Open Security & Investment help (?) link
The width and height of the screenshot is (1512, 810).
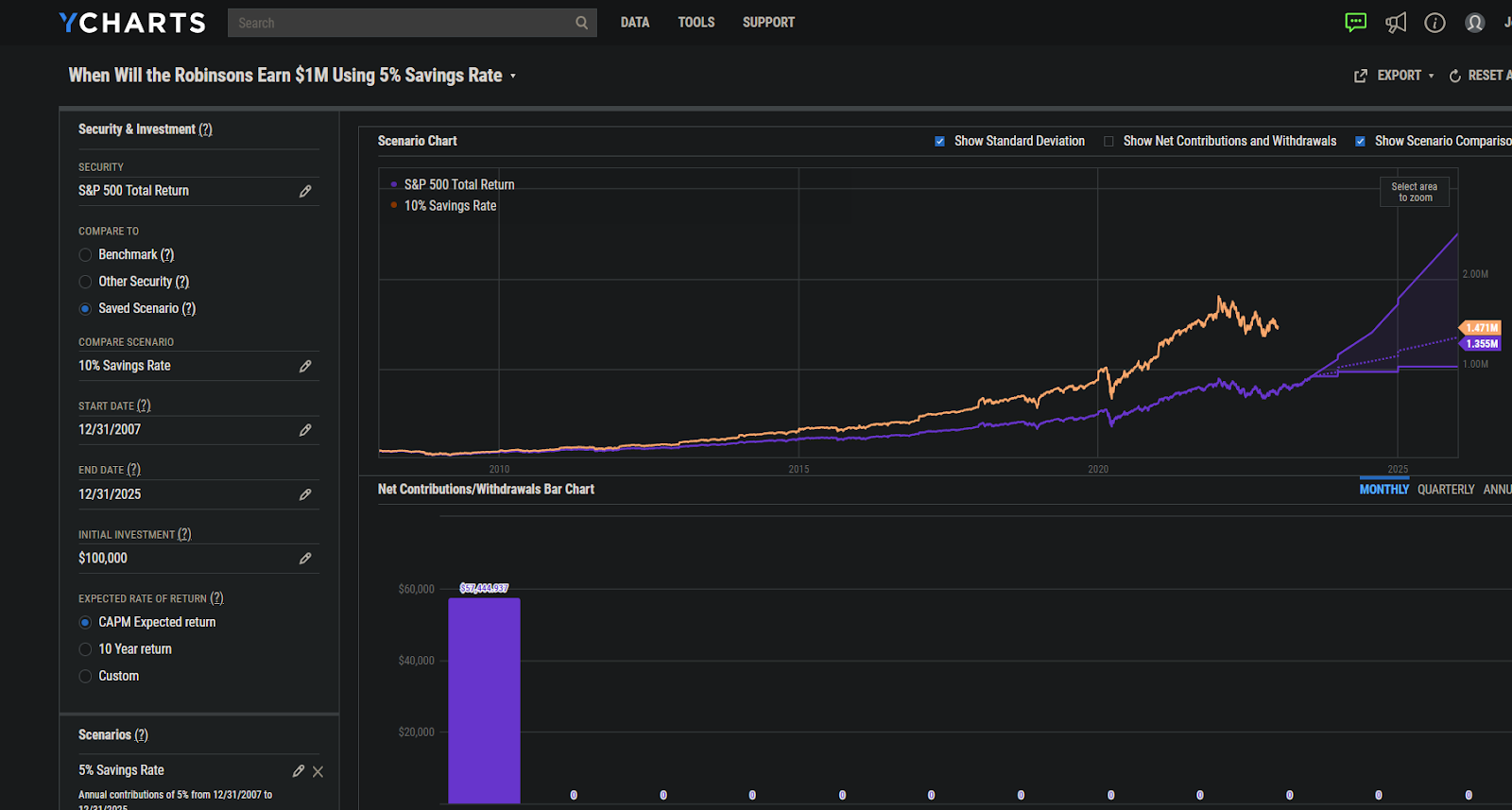coord(205,129)
